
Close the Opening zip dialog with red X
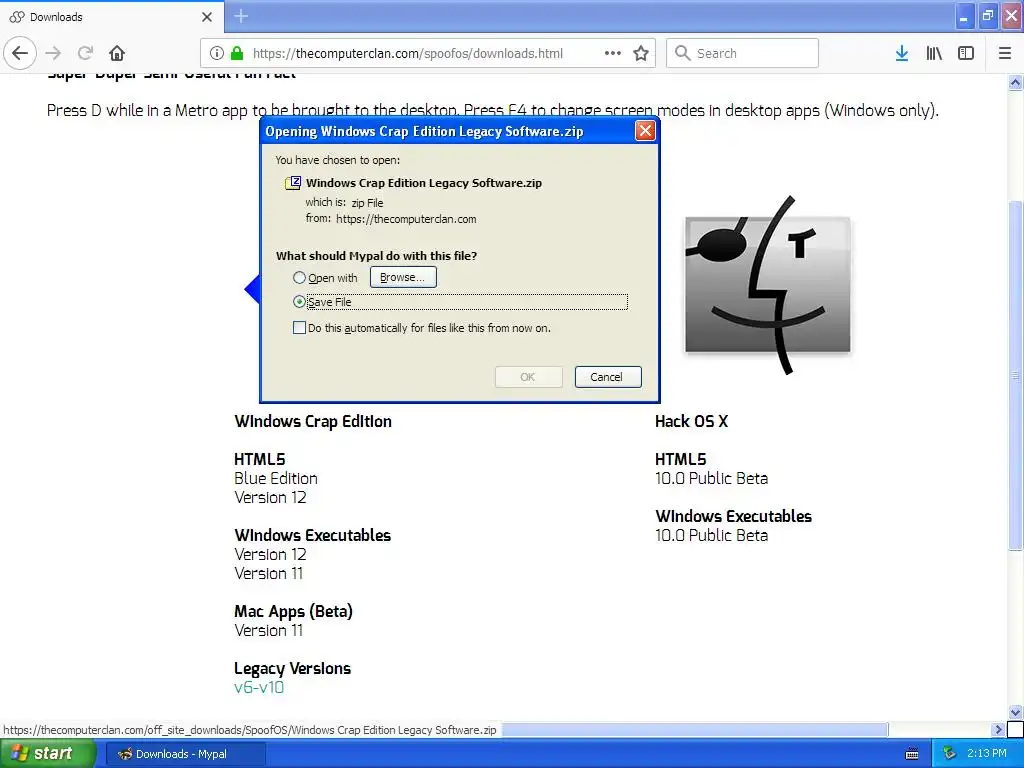[645, 131]
